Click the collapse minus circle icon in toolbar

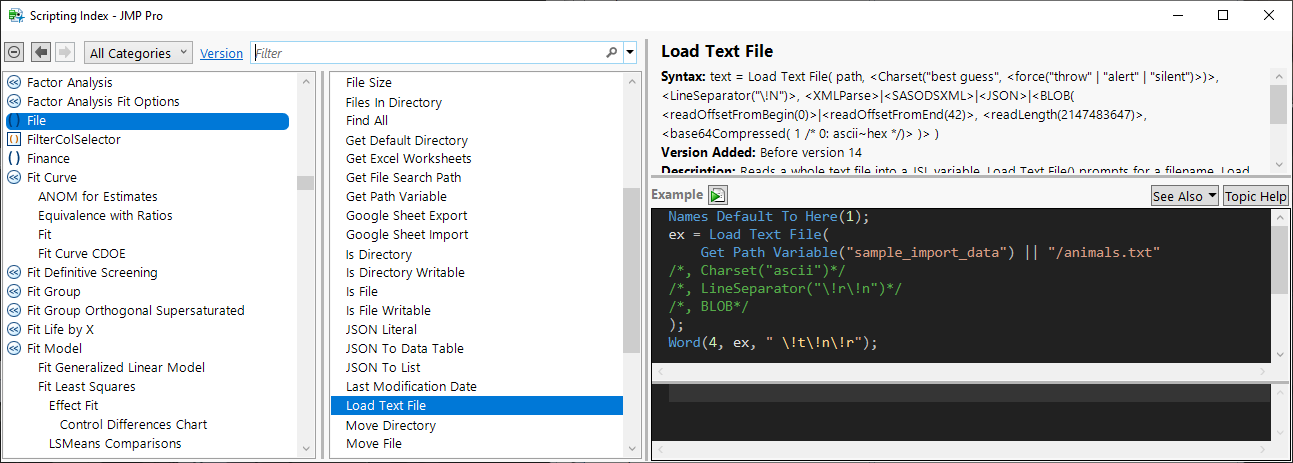pos(14,52)
